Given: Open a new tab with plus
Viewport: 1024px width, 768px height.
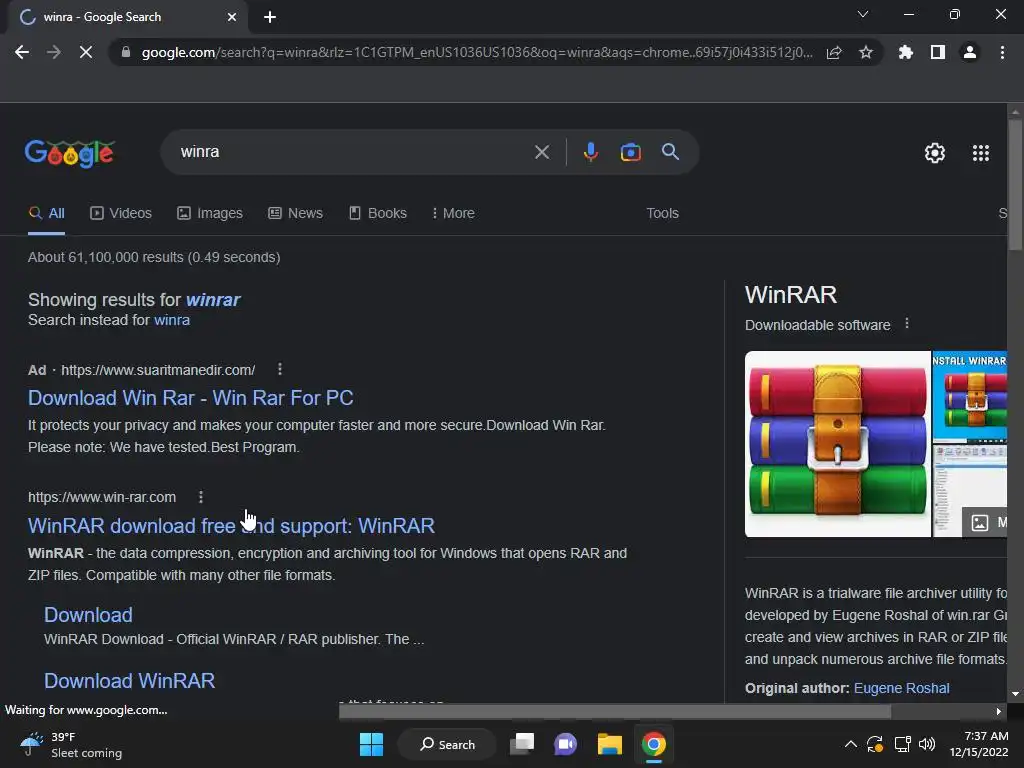Looking at the screenshot, I should click(270, 17).
